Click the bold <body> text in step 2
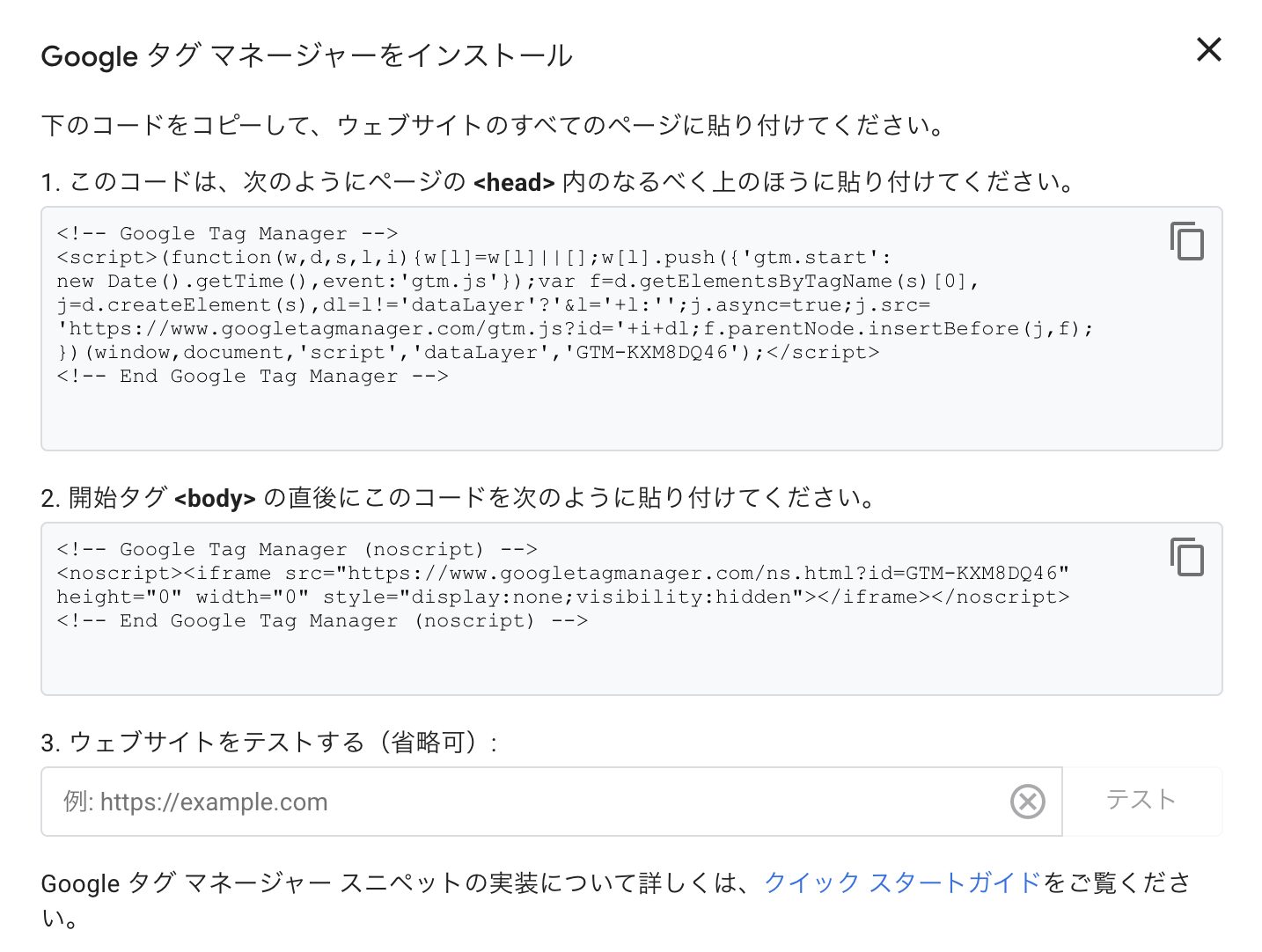Viewport: 1262px width, 952px height. [215, 499]
